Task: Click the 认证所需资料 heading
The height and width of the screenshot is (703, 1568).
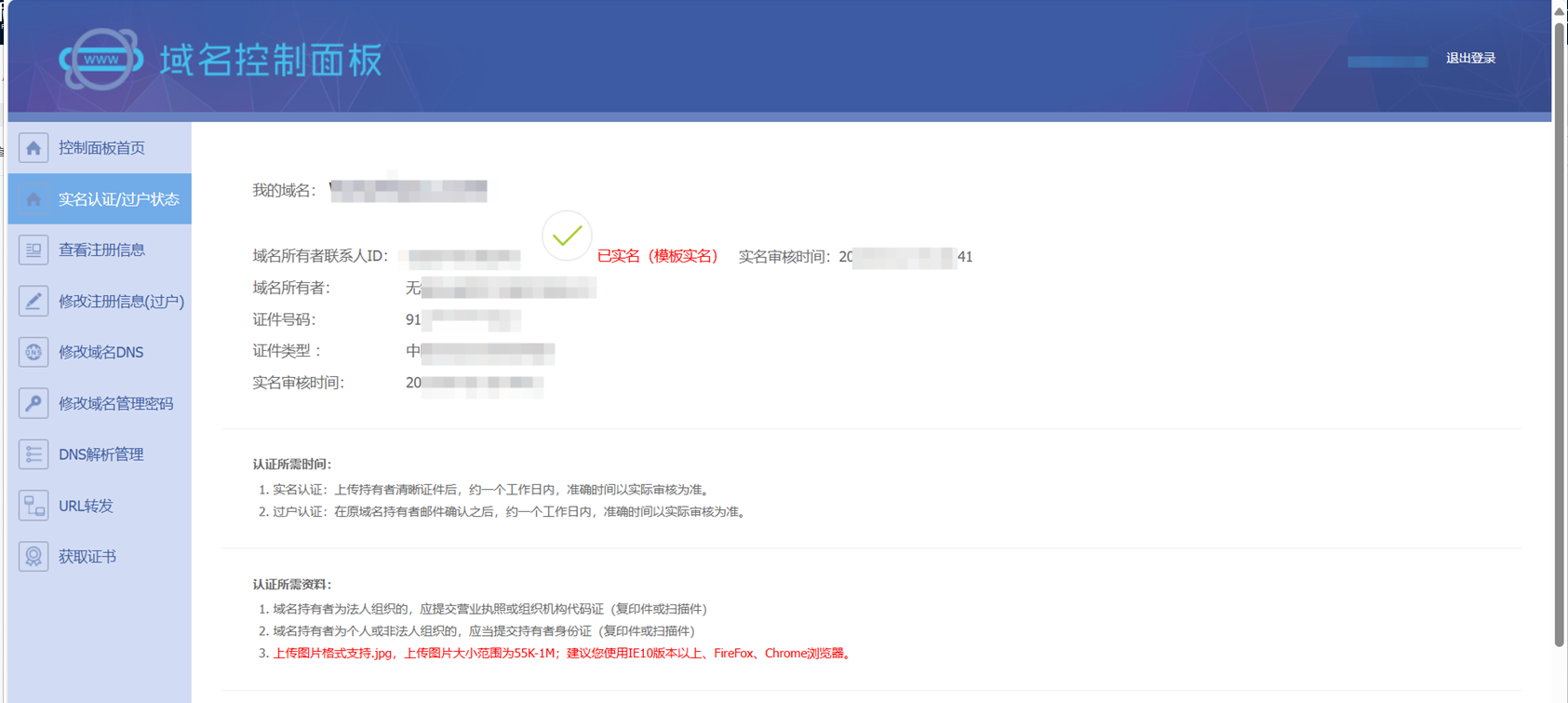Action: coord(292,585)
